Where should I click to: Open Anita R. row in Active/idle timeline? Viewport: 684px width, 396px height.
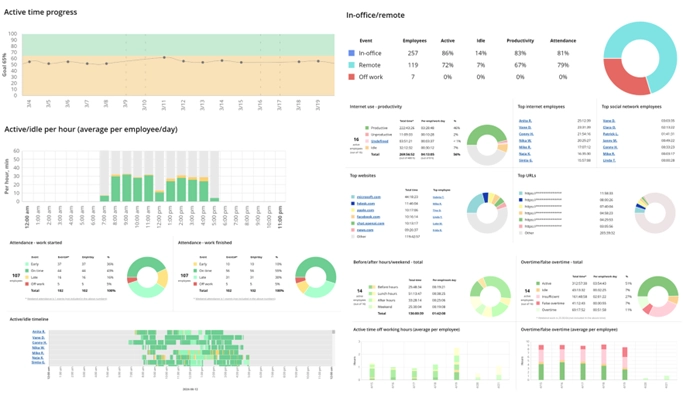tap(38, 332)
